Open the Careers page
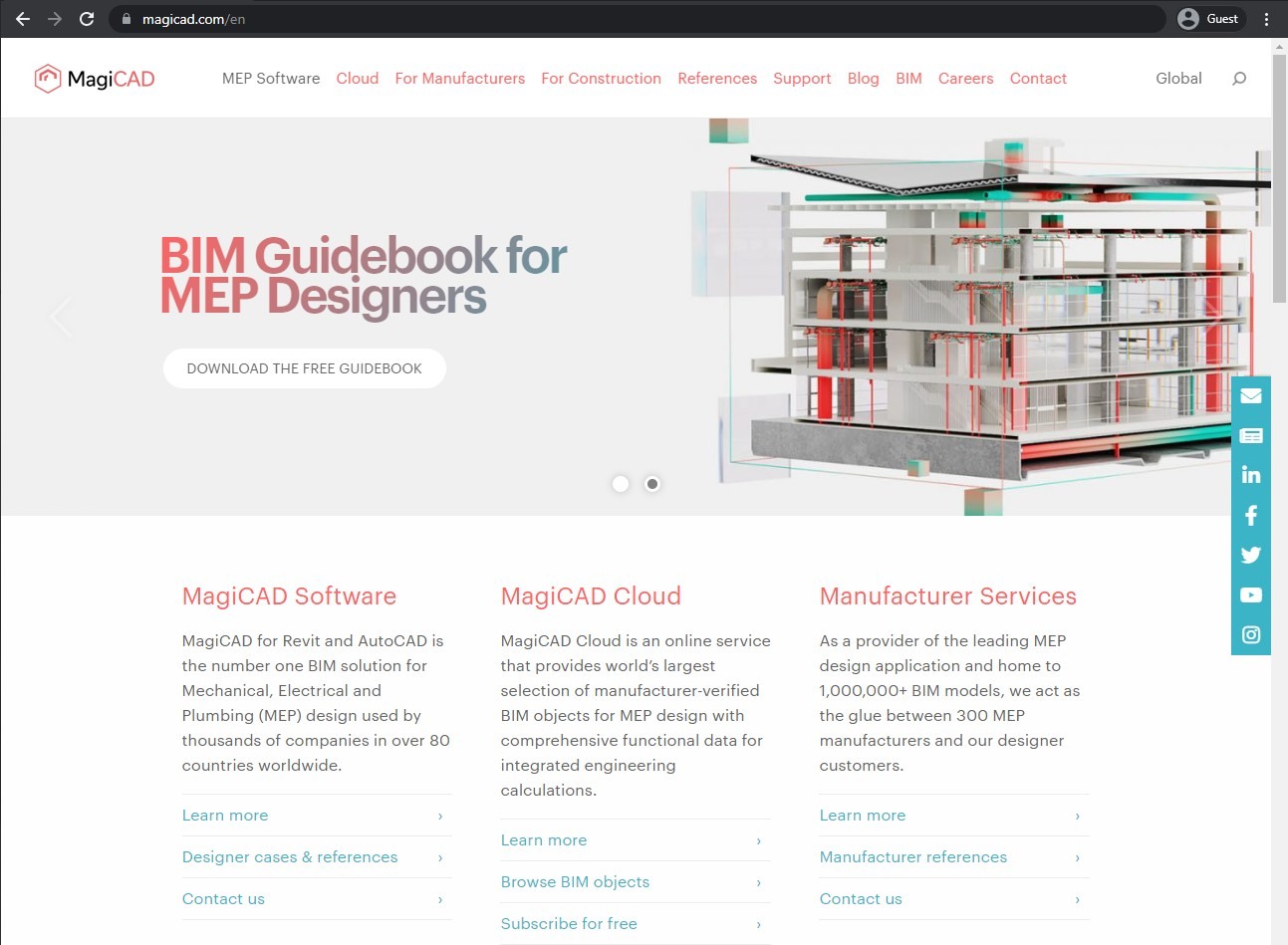 (x=966, y=79)
